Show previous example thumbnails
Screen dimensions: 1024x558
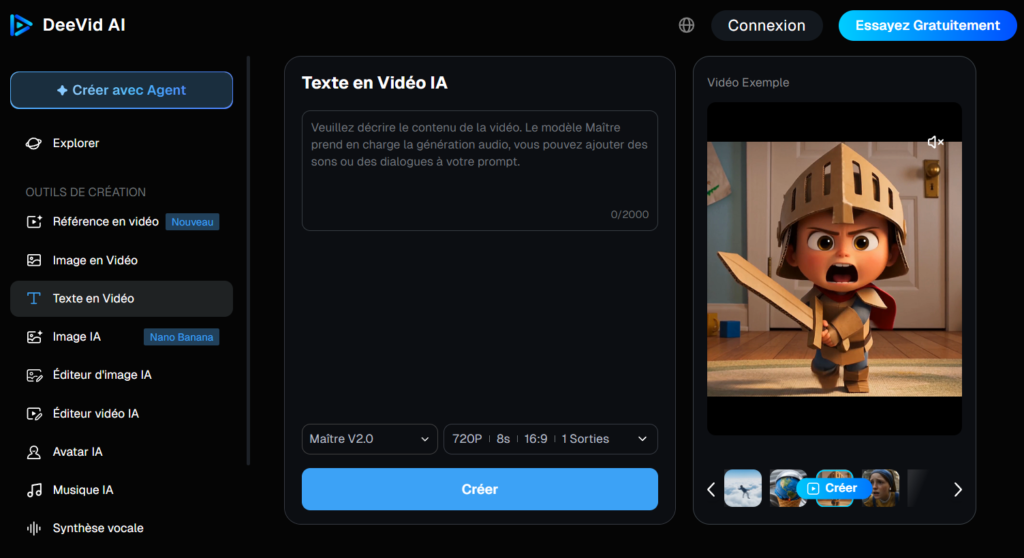[711, 489]
